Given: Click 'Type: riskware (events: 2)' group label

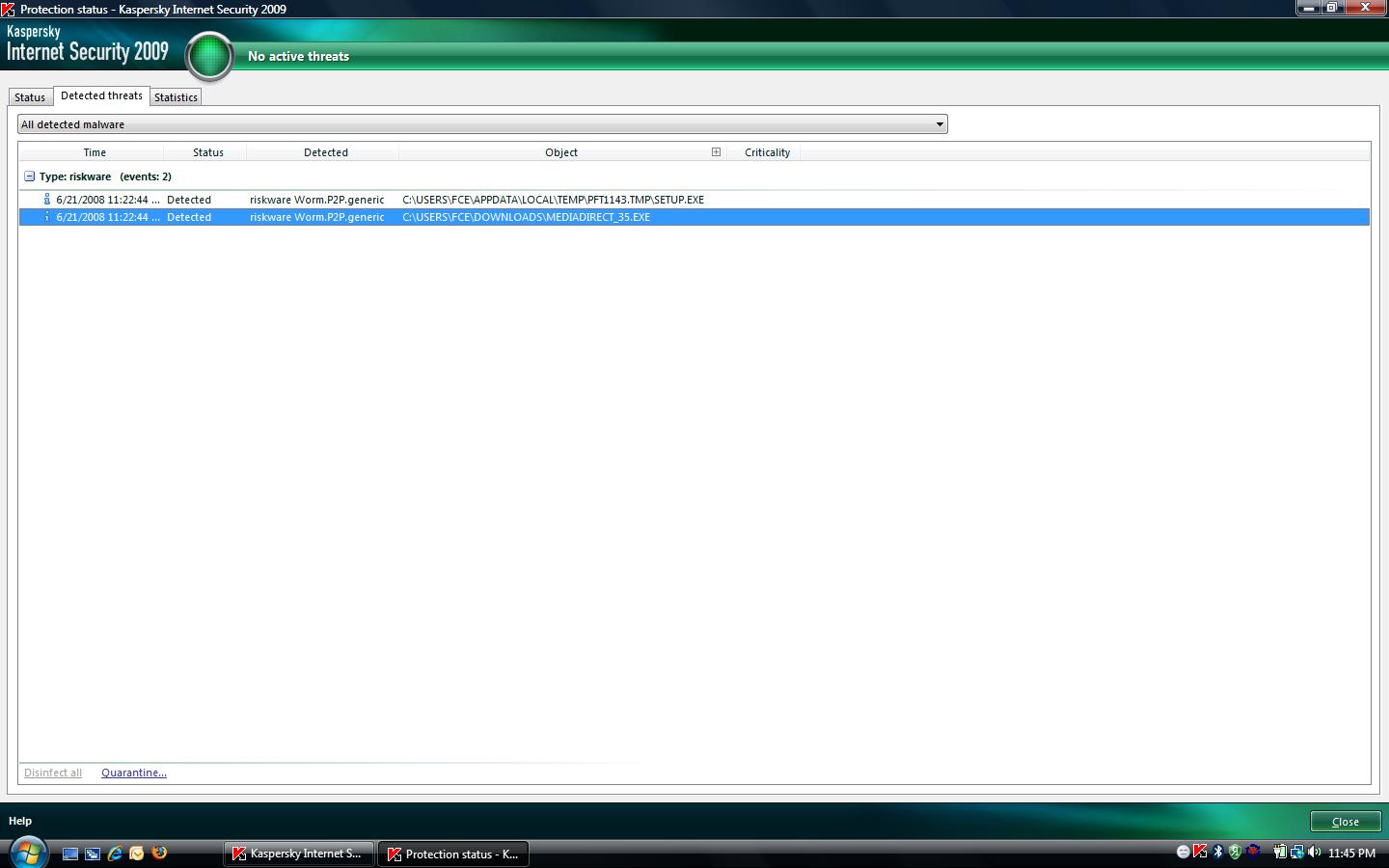Looking at the screenshot, I should click(x=105, y=176).
